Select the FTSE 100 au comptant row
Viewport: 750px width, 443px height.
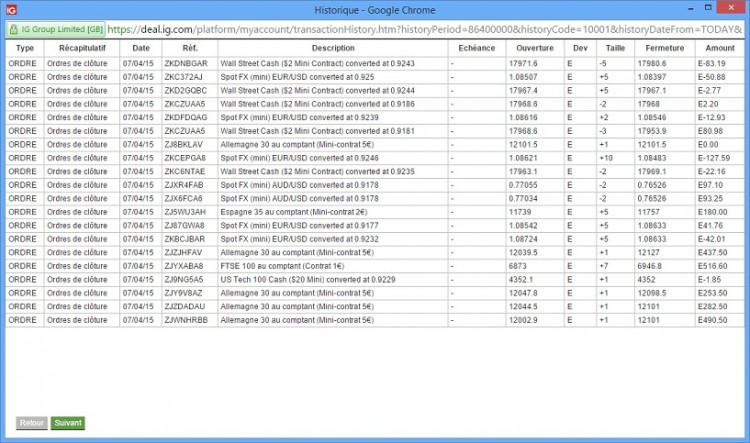click(375, 266)
